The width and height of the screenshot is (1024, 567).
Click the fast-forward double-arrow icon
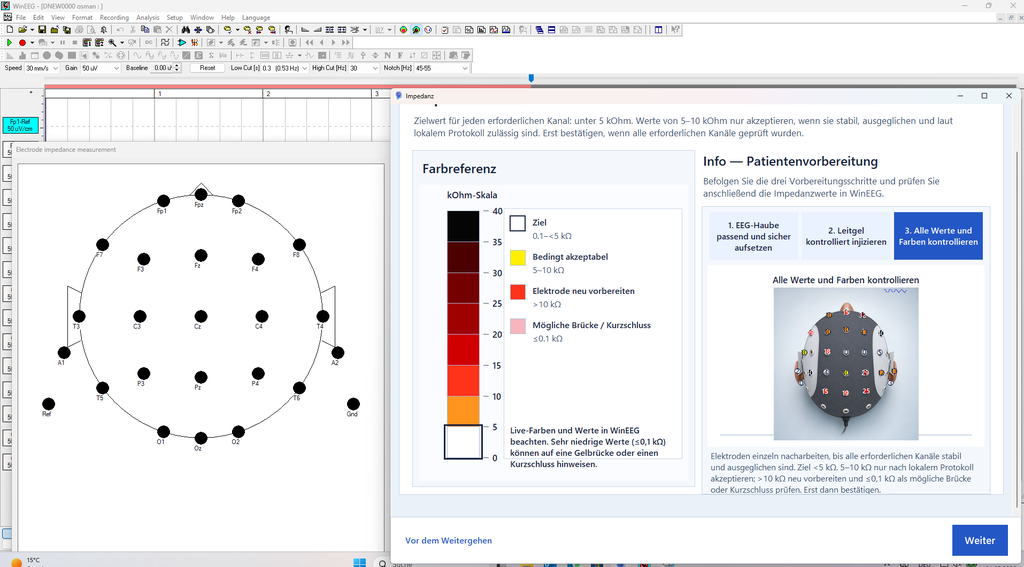pyautogui.click(x=345, y=42)
